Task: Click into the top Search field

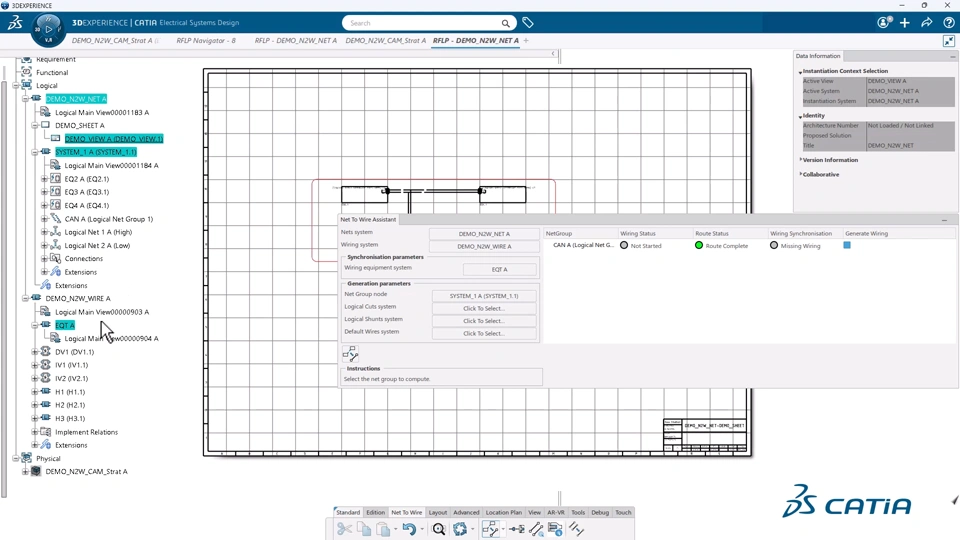Action: pyautogui.click(x=422, y=23)
